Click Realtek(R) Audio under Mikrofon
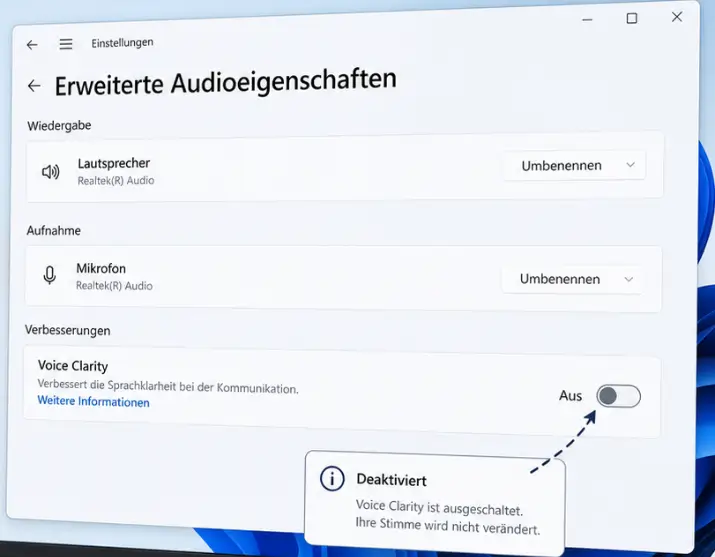Image resolution: width=715 pixels, height=557 pixels. tap(114, 286)
